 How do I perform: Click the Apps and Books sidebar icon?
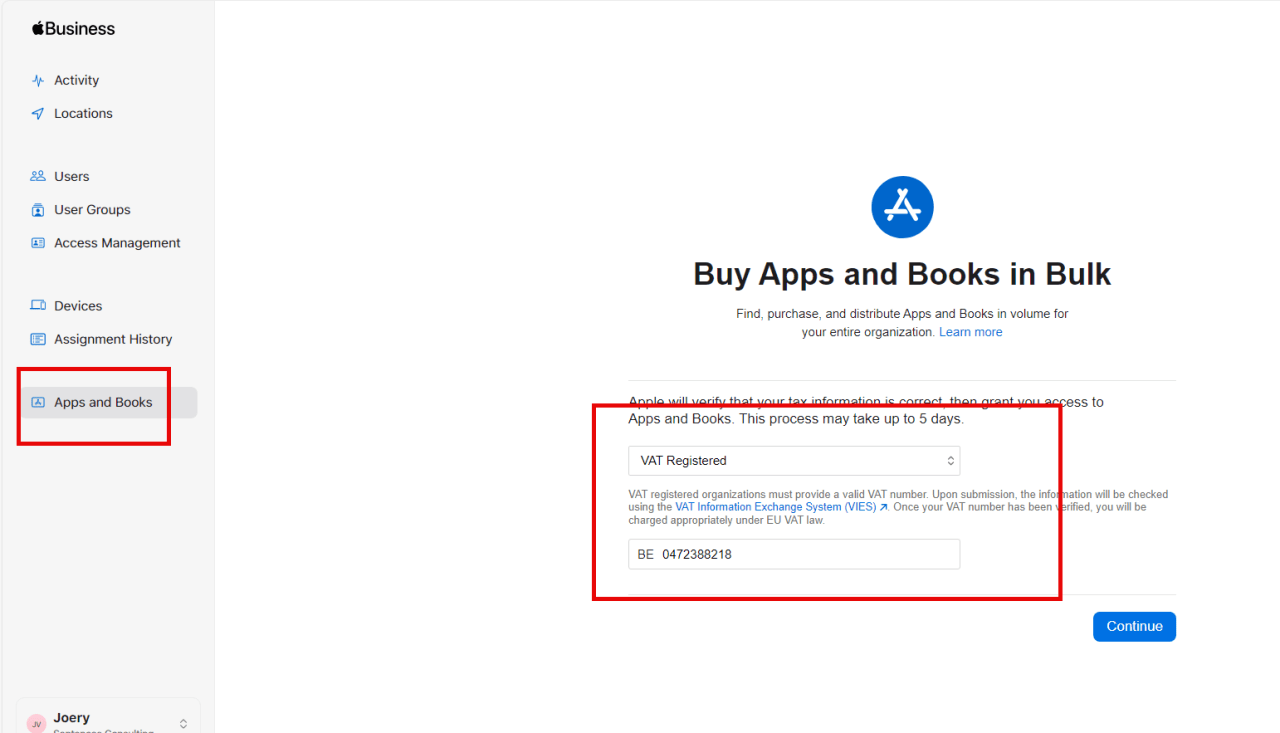pyautogui.click(x=38, y=402)
